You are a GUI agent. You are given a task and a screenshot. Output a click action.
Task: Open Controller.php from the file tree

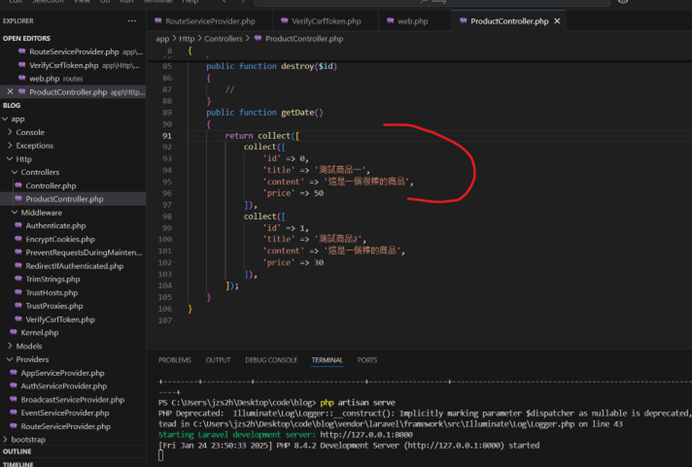tap(50, 186)
